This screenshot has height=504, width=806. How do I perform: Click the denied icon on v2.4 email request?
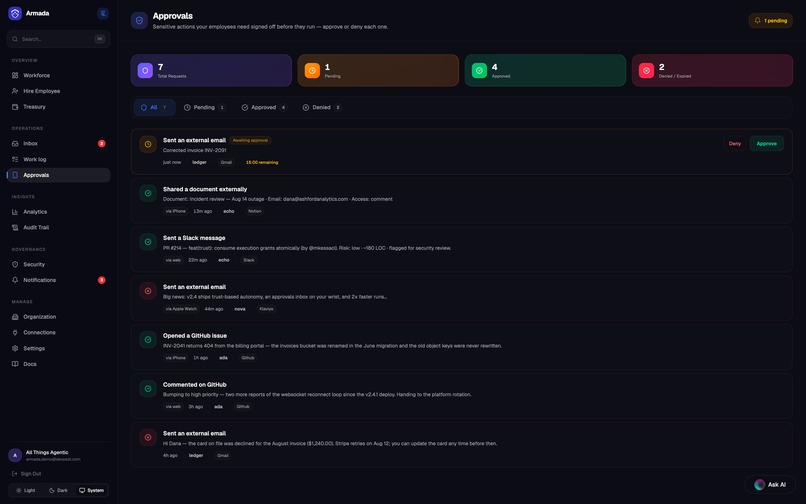[148, 291]
